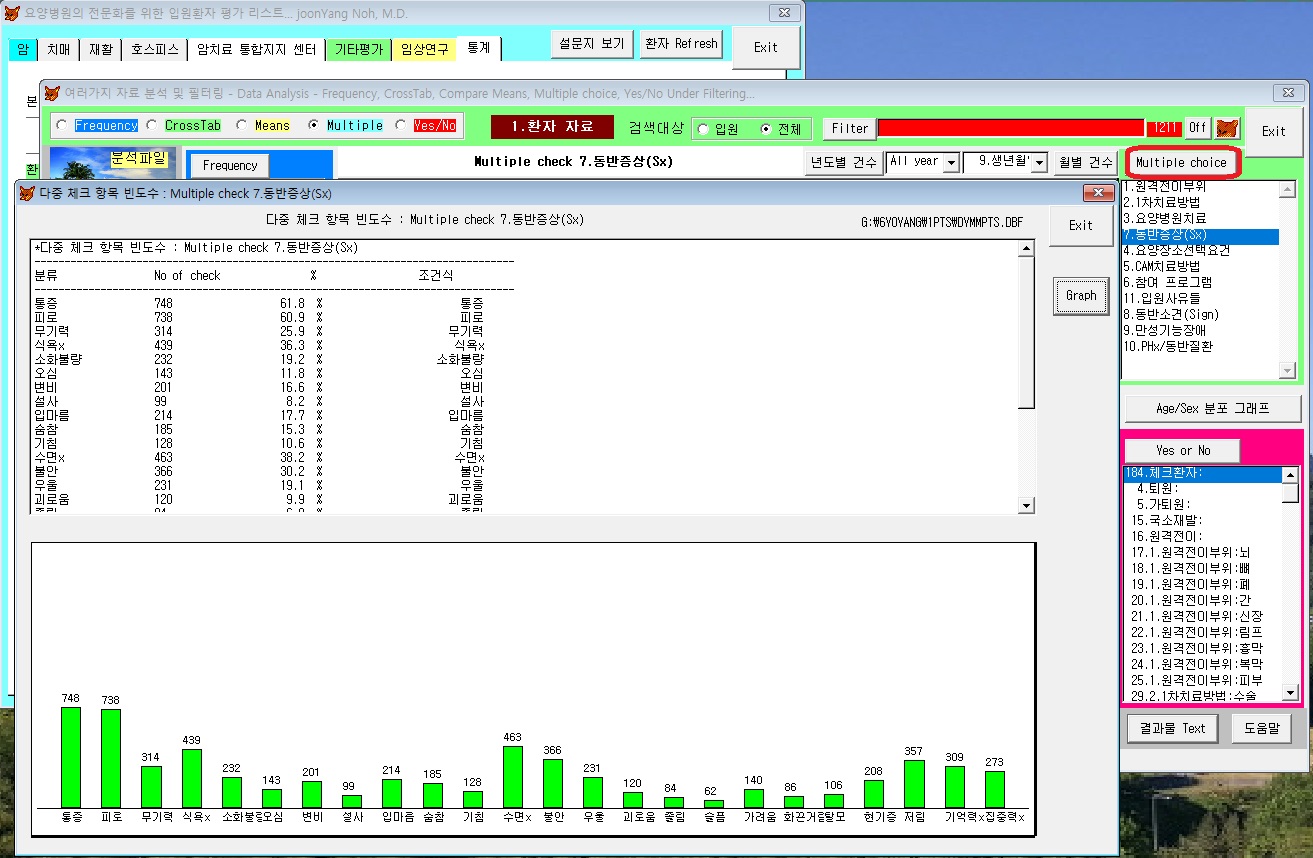This screenshot has width=1313, height=858.
Task: Open the 임상연구 tab
Action: tap(425, 49)
